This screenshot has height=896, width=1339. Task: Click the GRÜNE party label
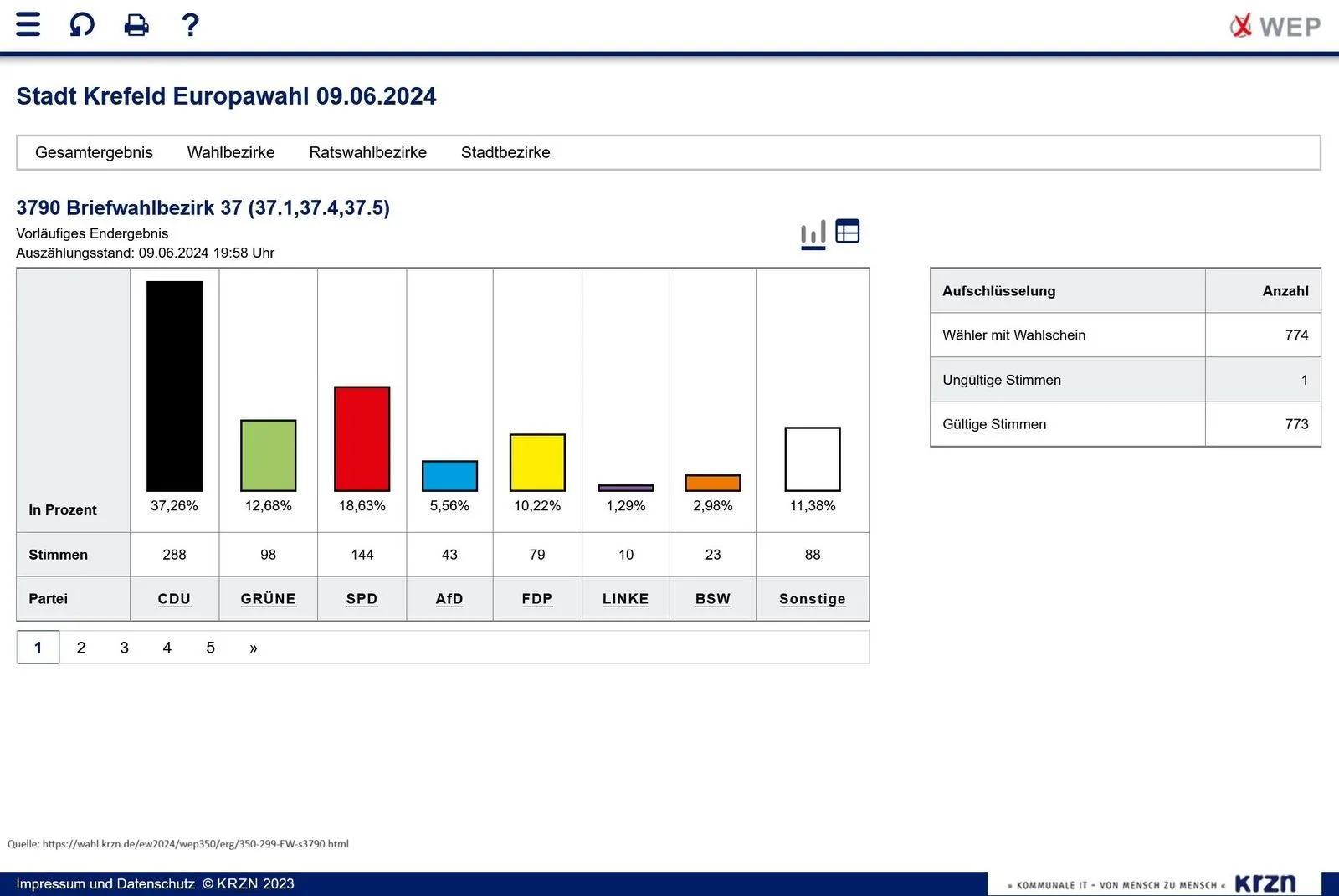tap(268, 599)
